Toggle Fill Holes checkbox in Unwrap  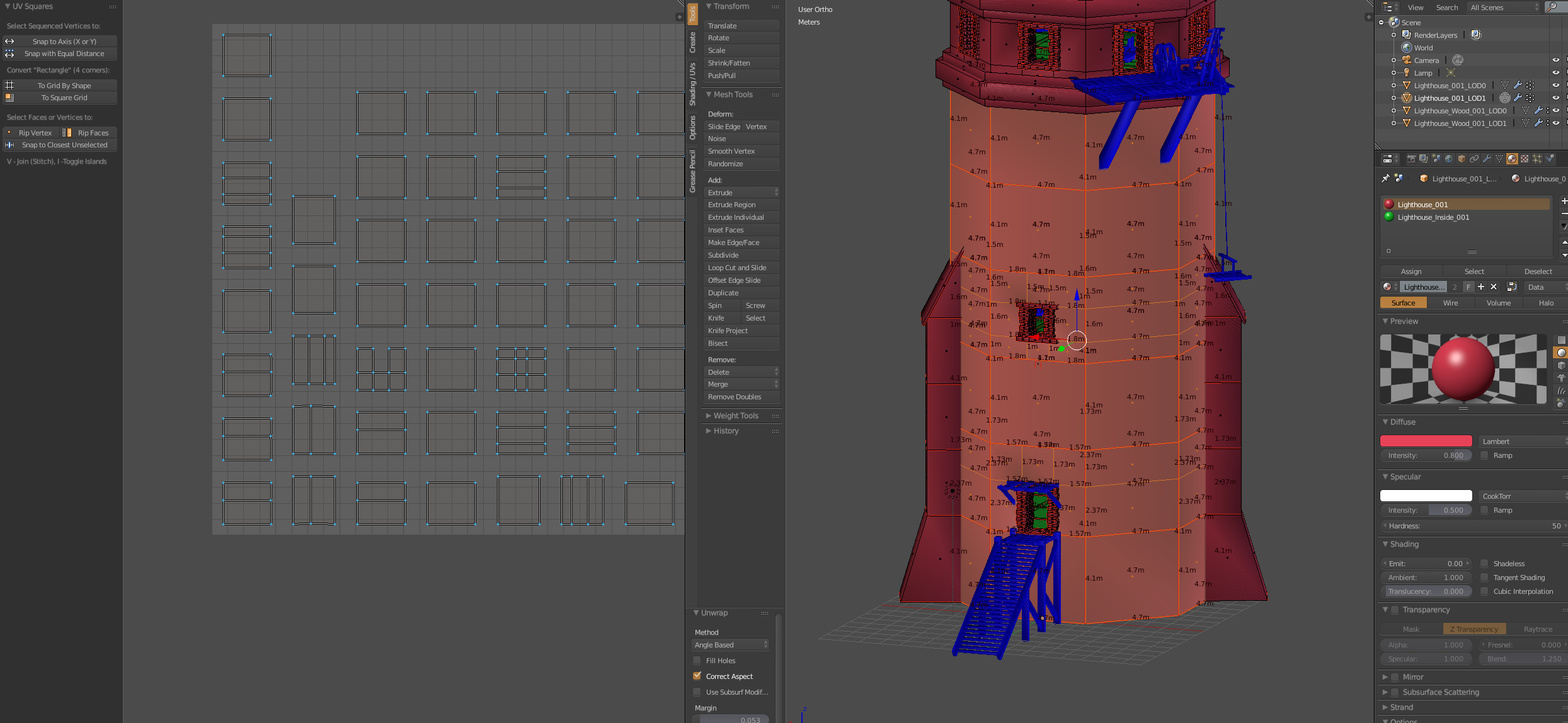click(697, 660)
